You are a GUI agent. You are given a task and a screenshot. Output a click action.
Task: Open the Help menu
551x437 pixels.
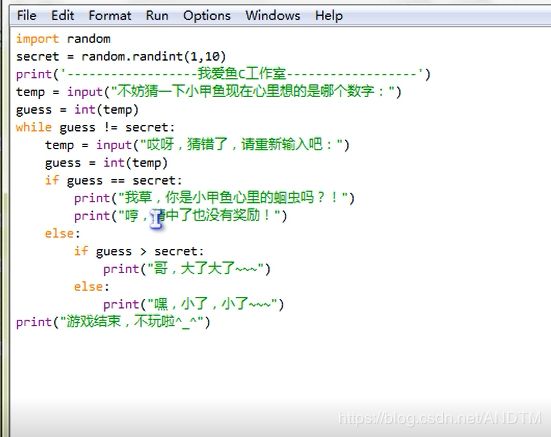pyautogui.click(x=329, y=15)
